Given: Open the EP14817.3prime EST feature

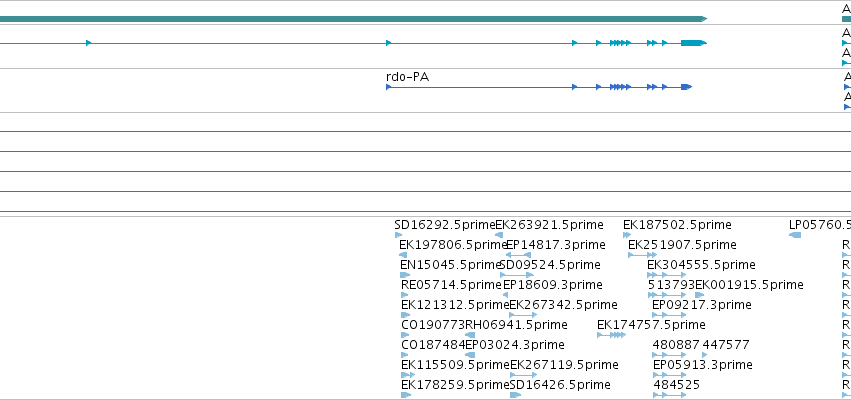Looking at the screenshot, I should [518, 255].
